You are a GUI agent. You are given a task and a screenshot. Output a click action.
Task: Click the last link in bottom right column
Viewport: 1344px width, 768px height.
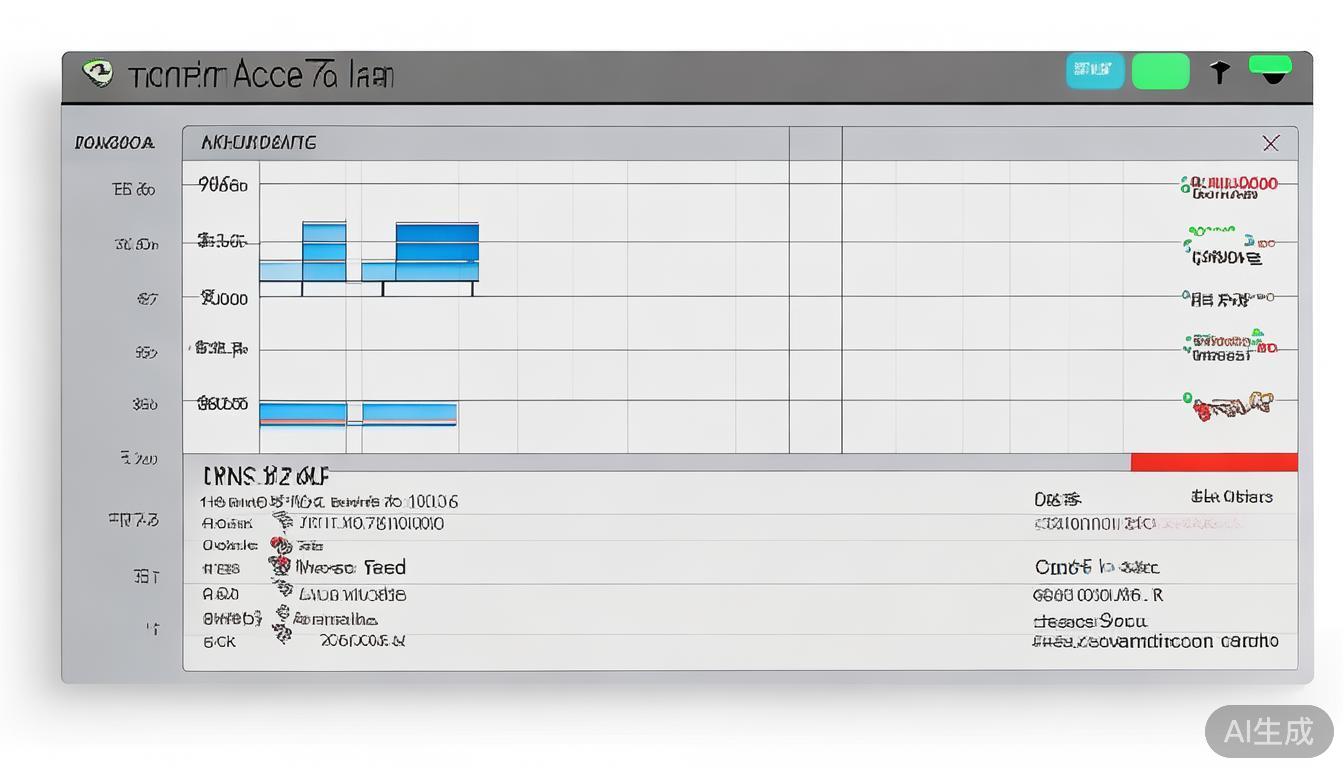[1155, 641]
